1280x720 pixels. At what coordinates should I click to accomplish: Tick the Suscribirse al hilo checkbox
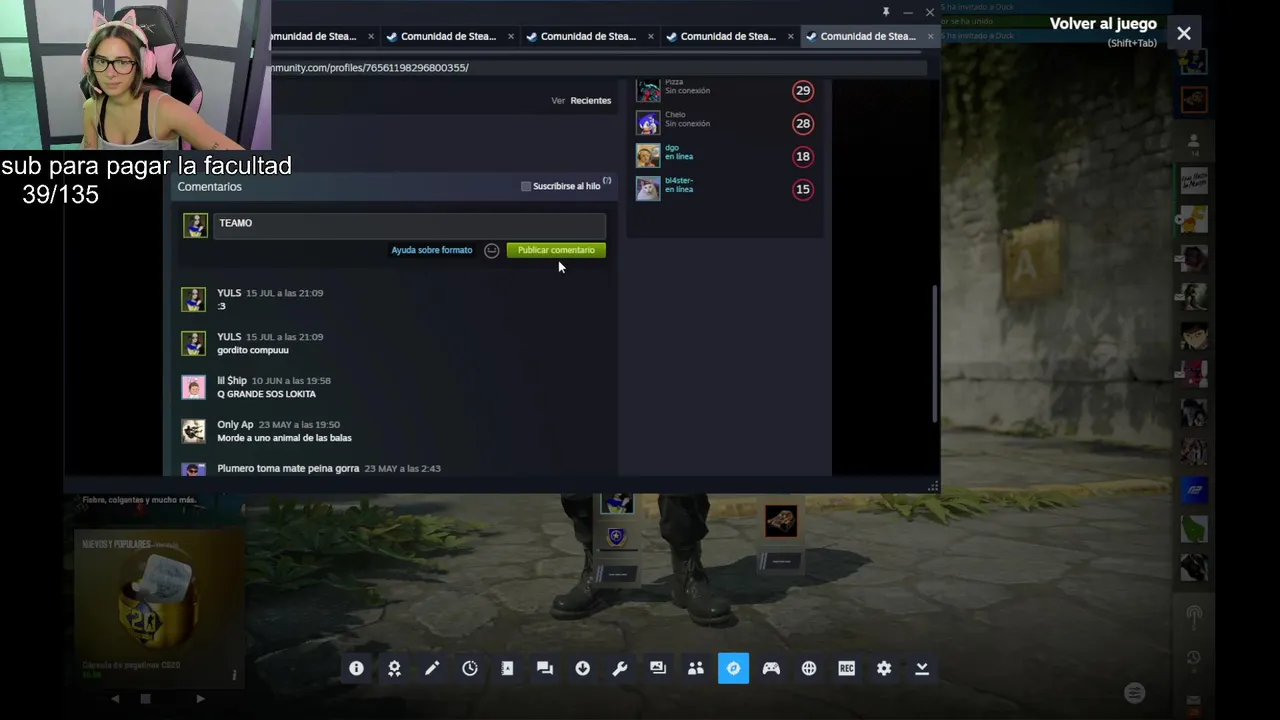526,186
